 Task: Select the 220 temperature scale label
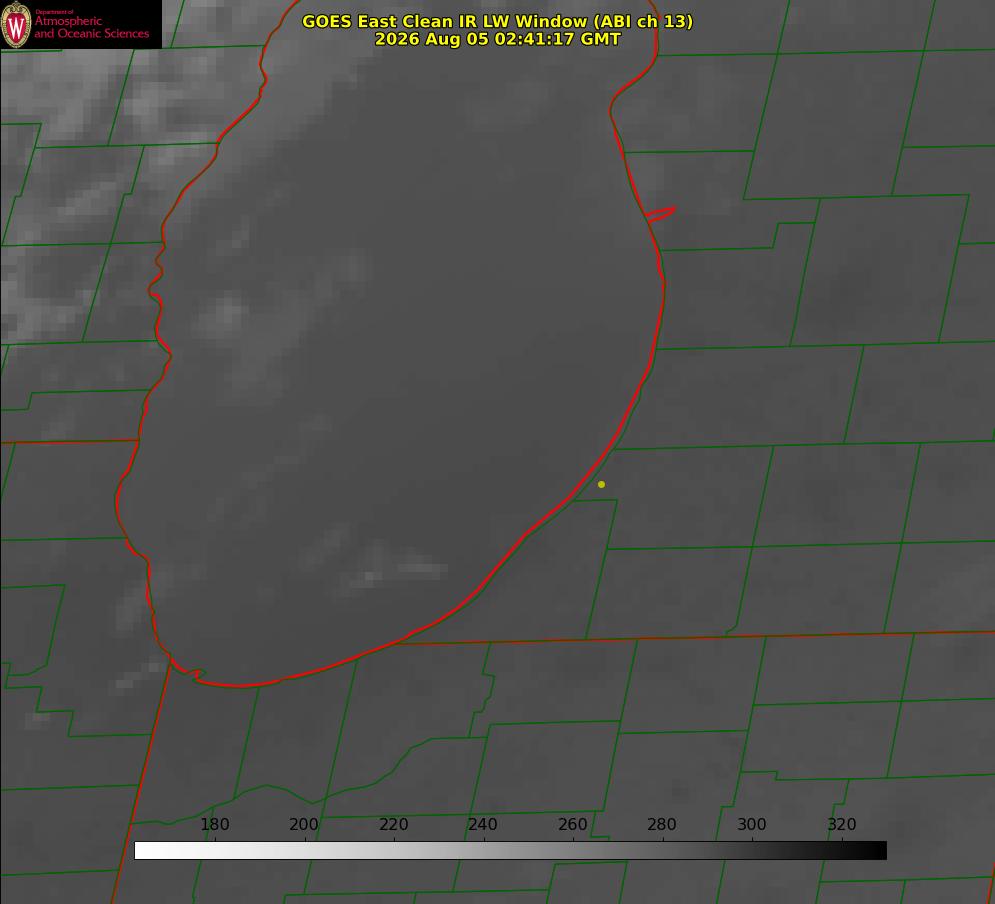[393, 824]
